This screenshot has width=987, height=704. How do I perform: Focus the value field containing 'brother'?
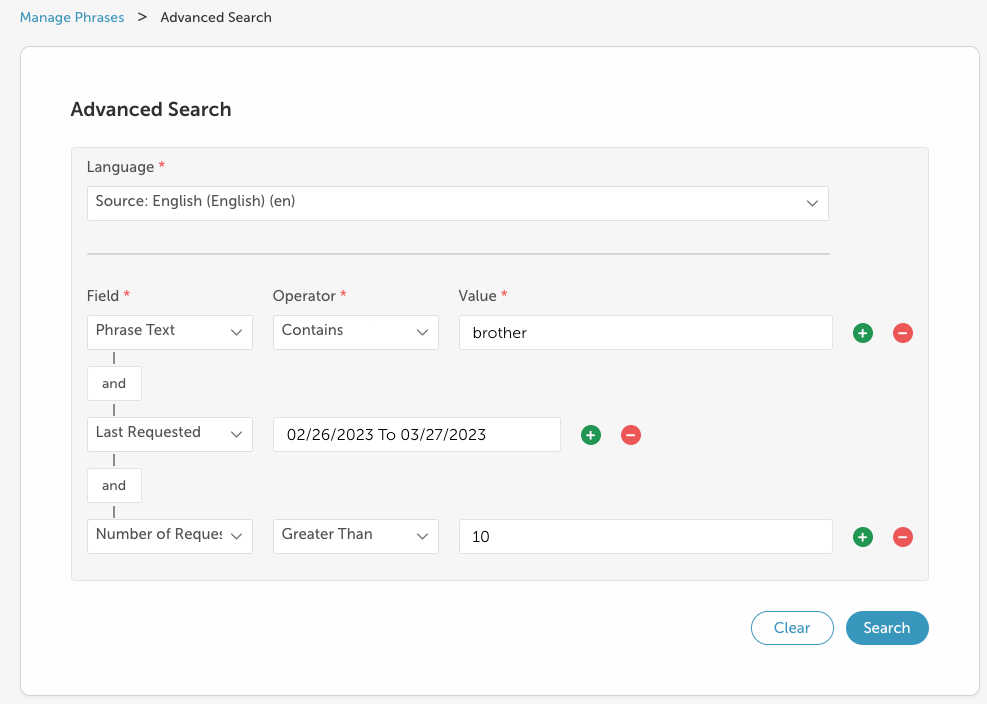[x=646, y=332]
